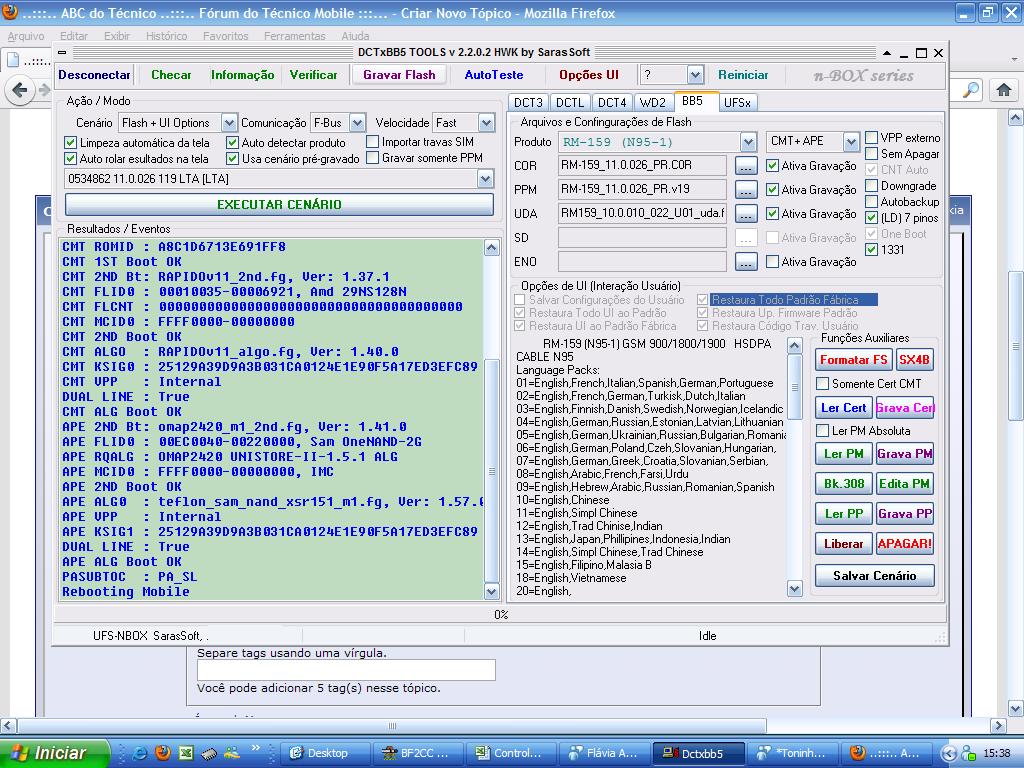This screenshot has width=1024, height=768.
Task: Open Firefox from the quick launch bar
Action: 163,753
